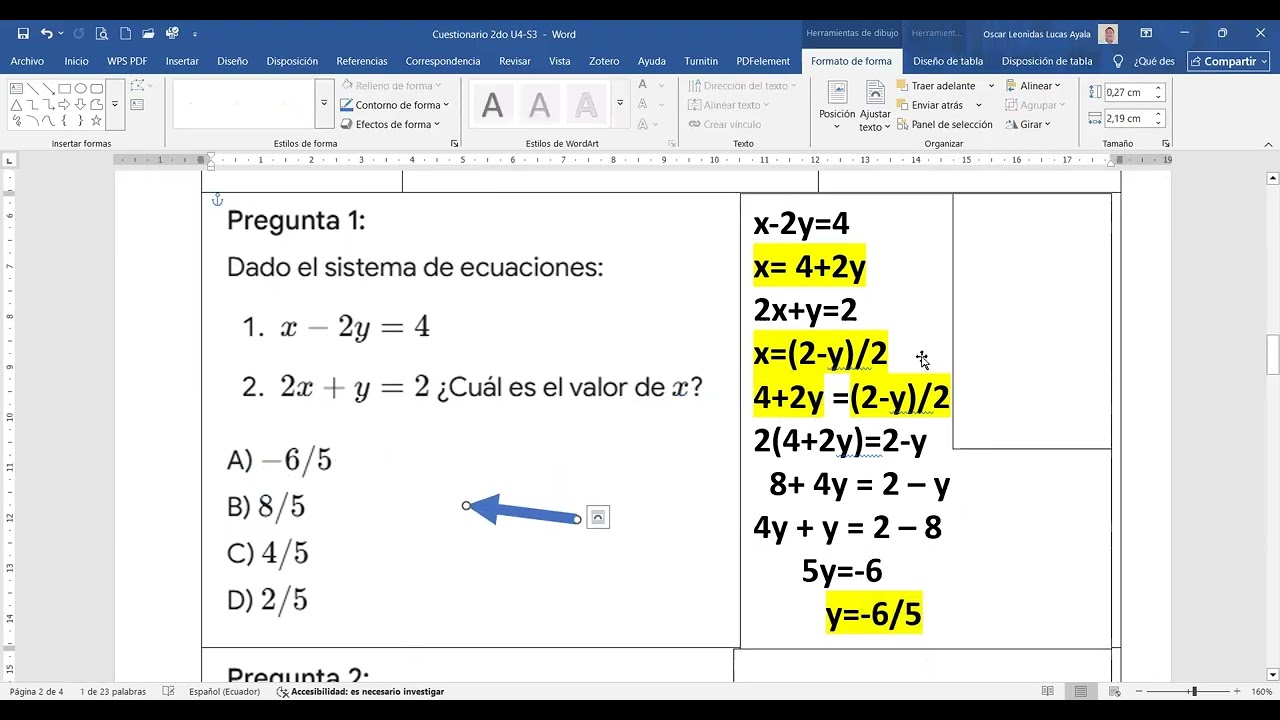
Task: Apply the third WordArt style A
Action: point(586,104)
